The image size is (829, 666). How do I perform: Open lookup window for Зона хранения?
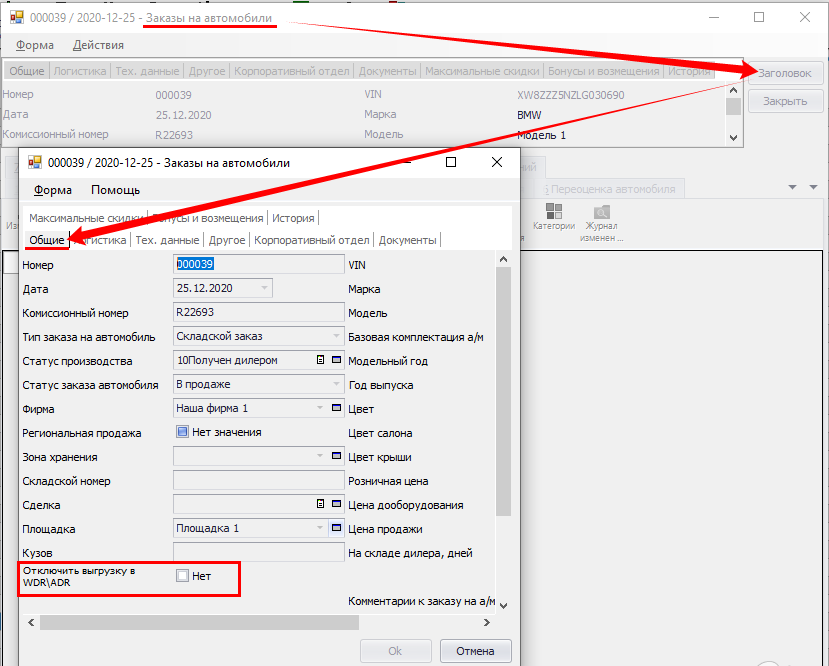pyautogui.click(x=336, y=456)
